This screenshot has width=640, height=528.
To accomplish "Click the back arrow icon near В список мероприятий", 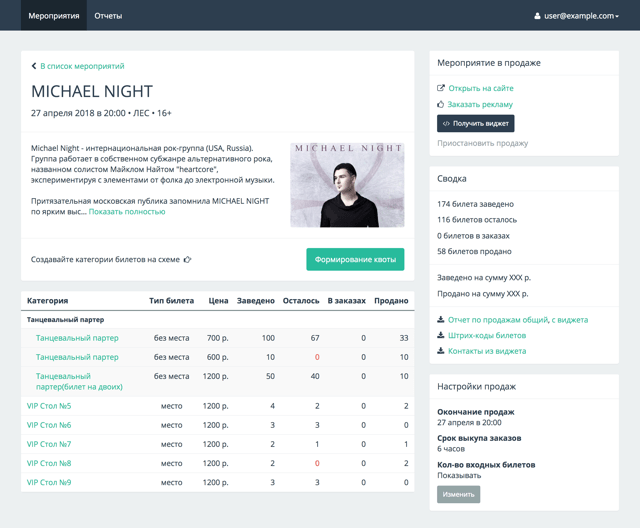I will (34, 67).
